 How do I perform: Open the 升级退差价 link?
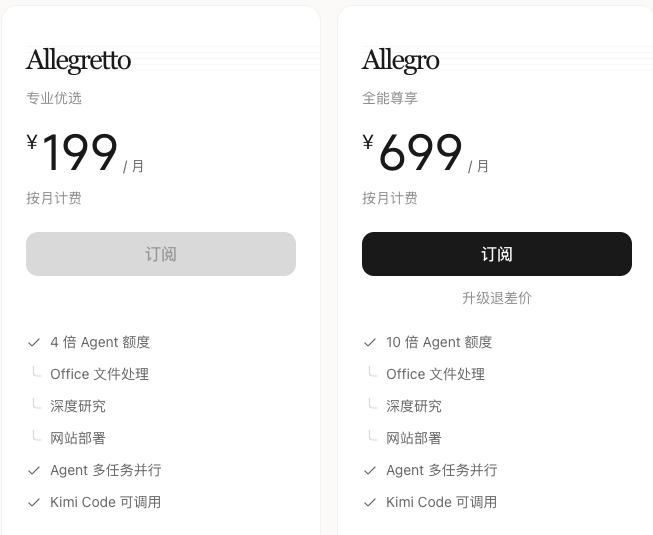497,298
